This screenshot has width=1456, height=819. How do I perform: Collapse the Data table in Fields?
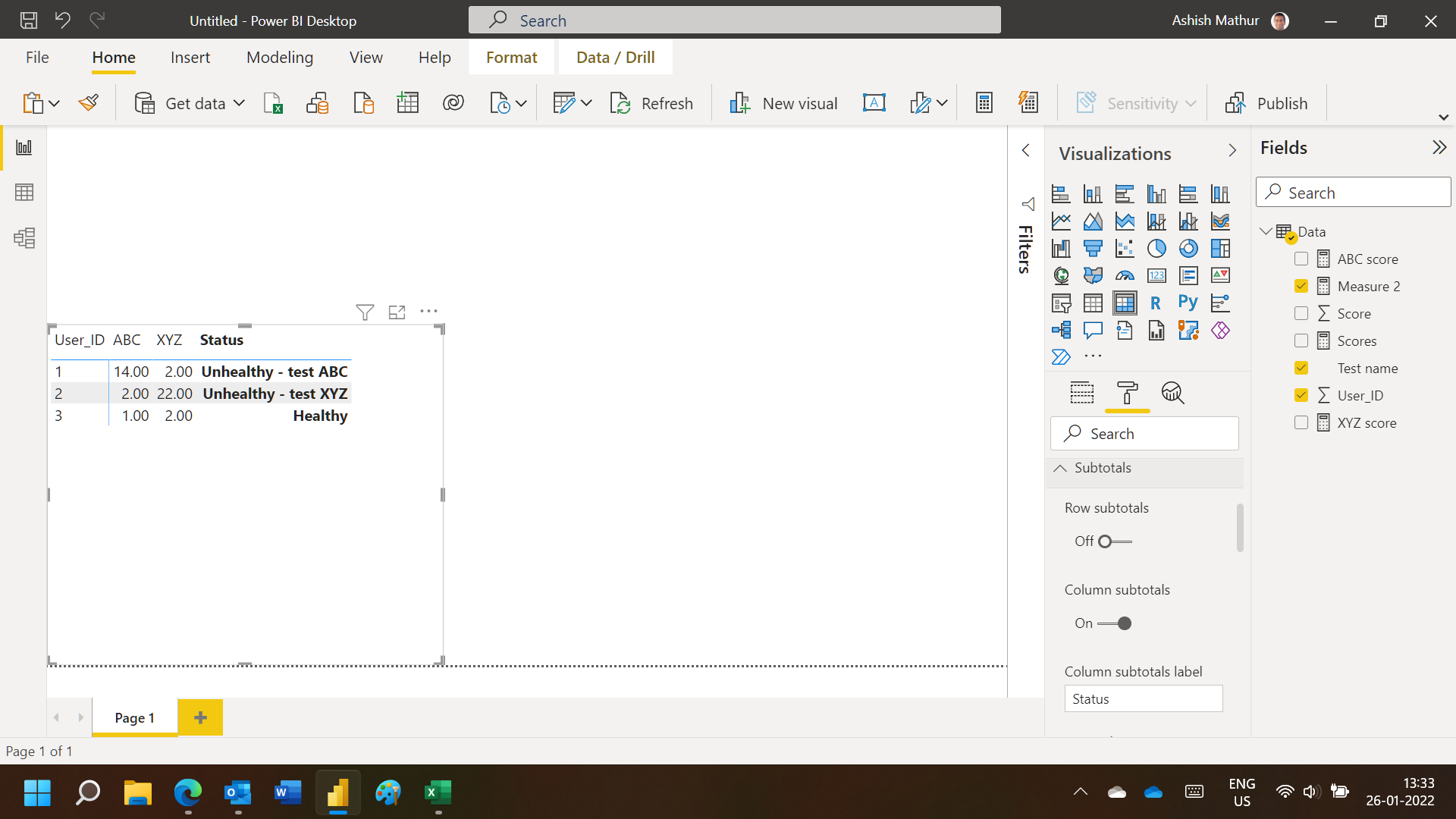1266,231
